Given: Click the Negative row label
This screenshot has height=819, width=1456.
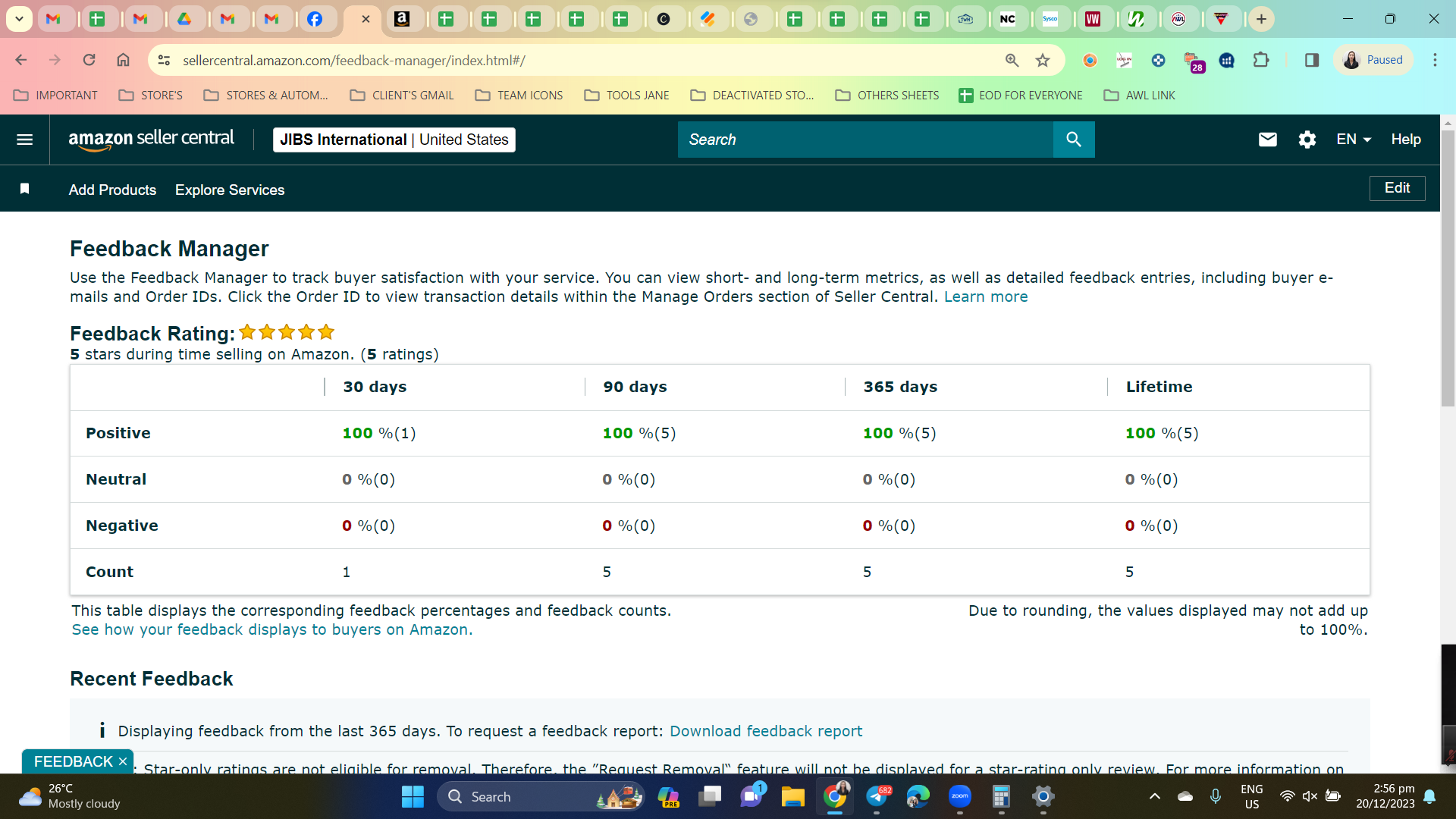Looking at the screenshot, I should click(x=122, y=526).
